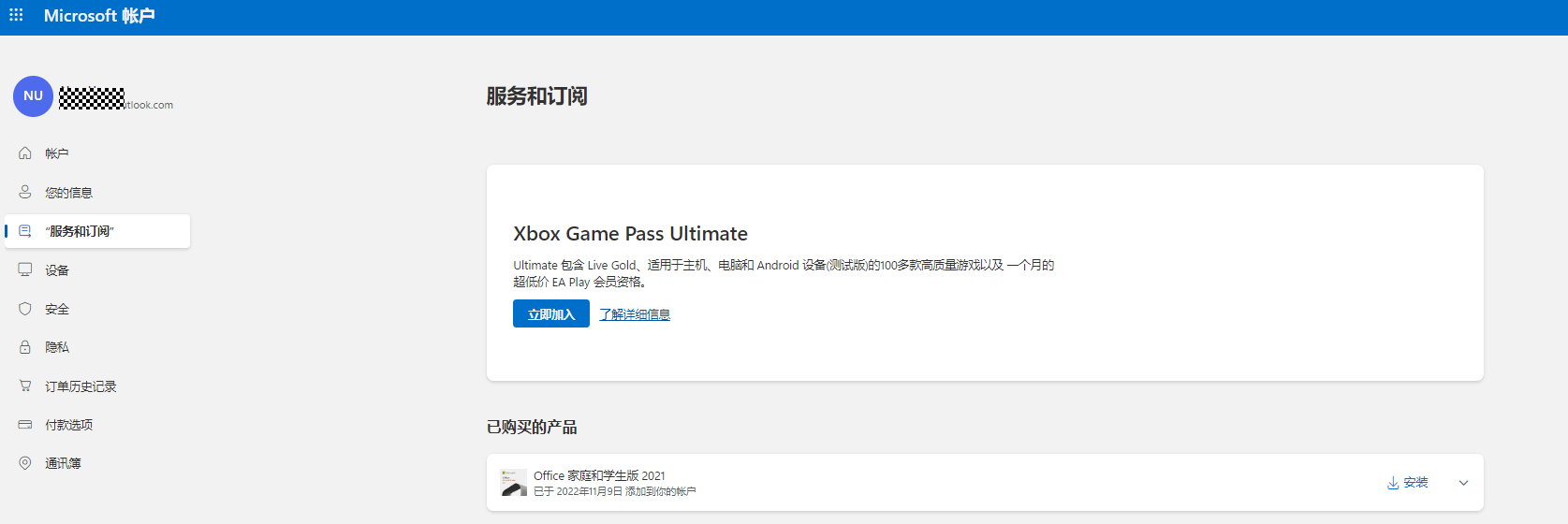Image resolution: width=1568 pixels, height=524 pixels.
Task: Select "服务和订阅" sidebar entry
Action: [97, 231]
